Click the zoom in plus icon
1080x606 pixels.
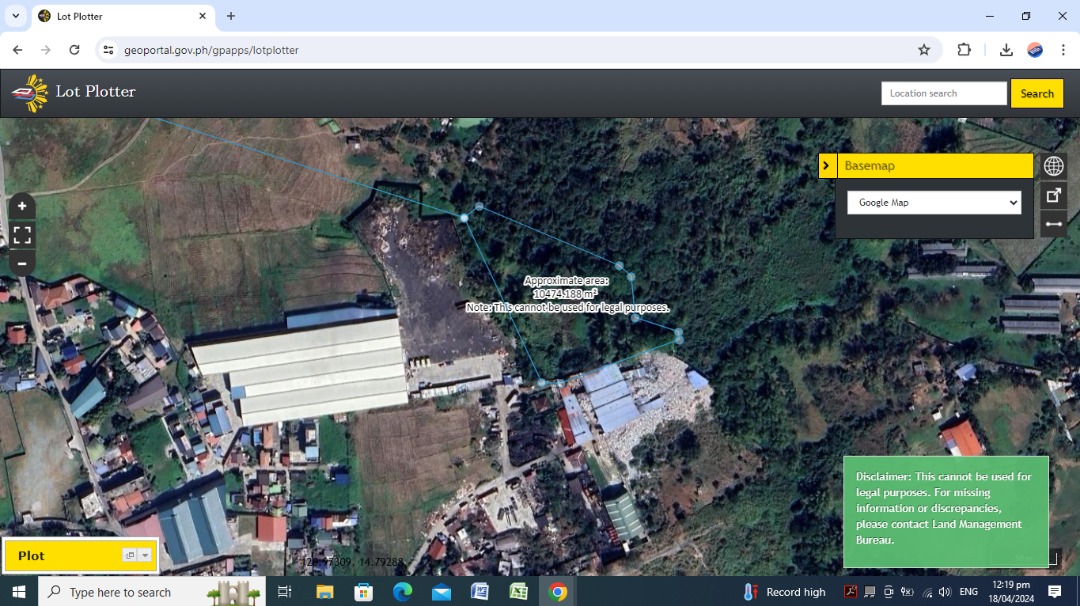[x=22, y=205]
